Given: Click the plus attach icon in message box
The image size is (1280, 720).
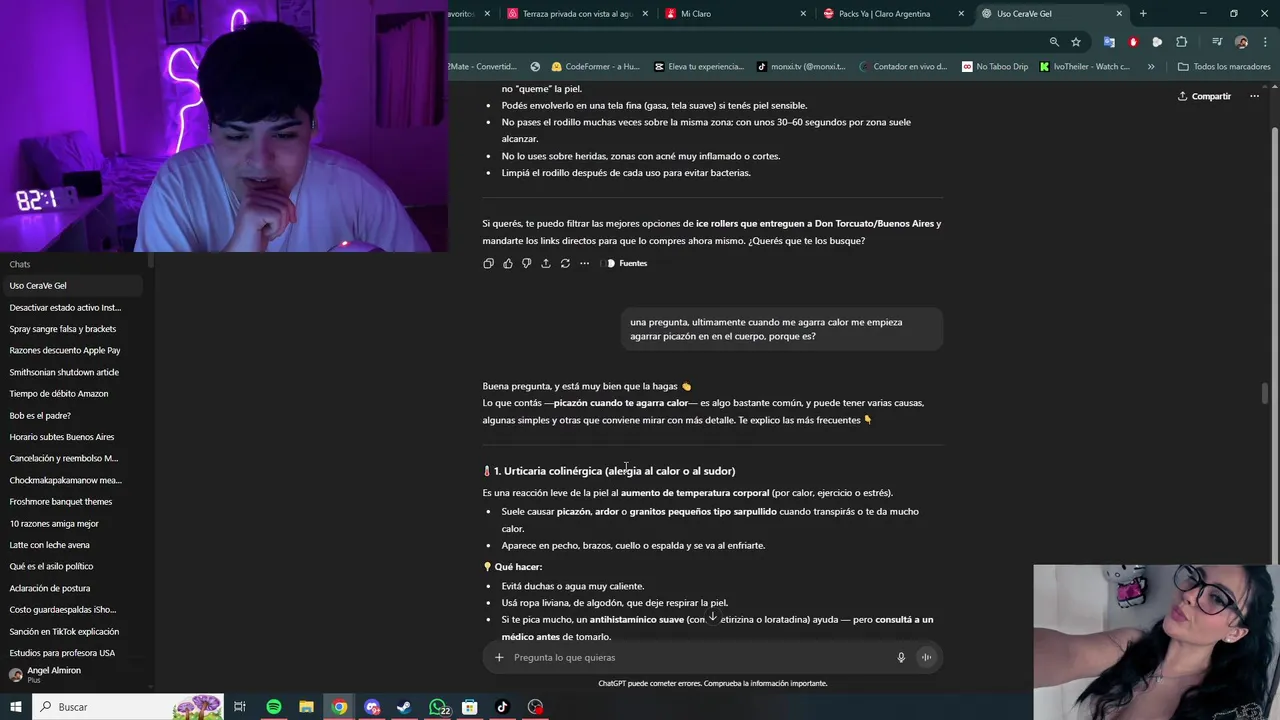Looking at the screenshot, I should 499,657.
